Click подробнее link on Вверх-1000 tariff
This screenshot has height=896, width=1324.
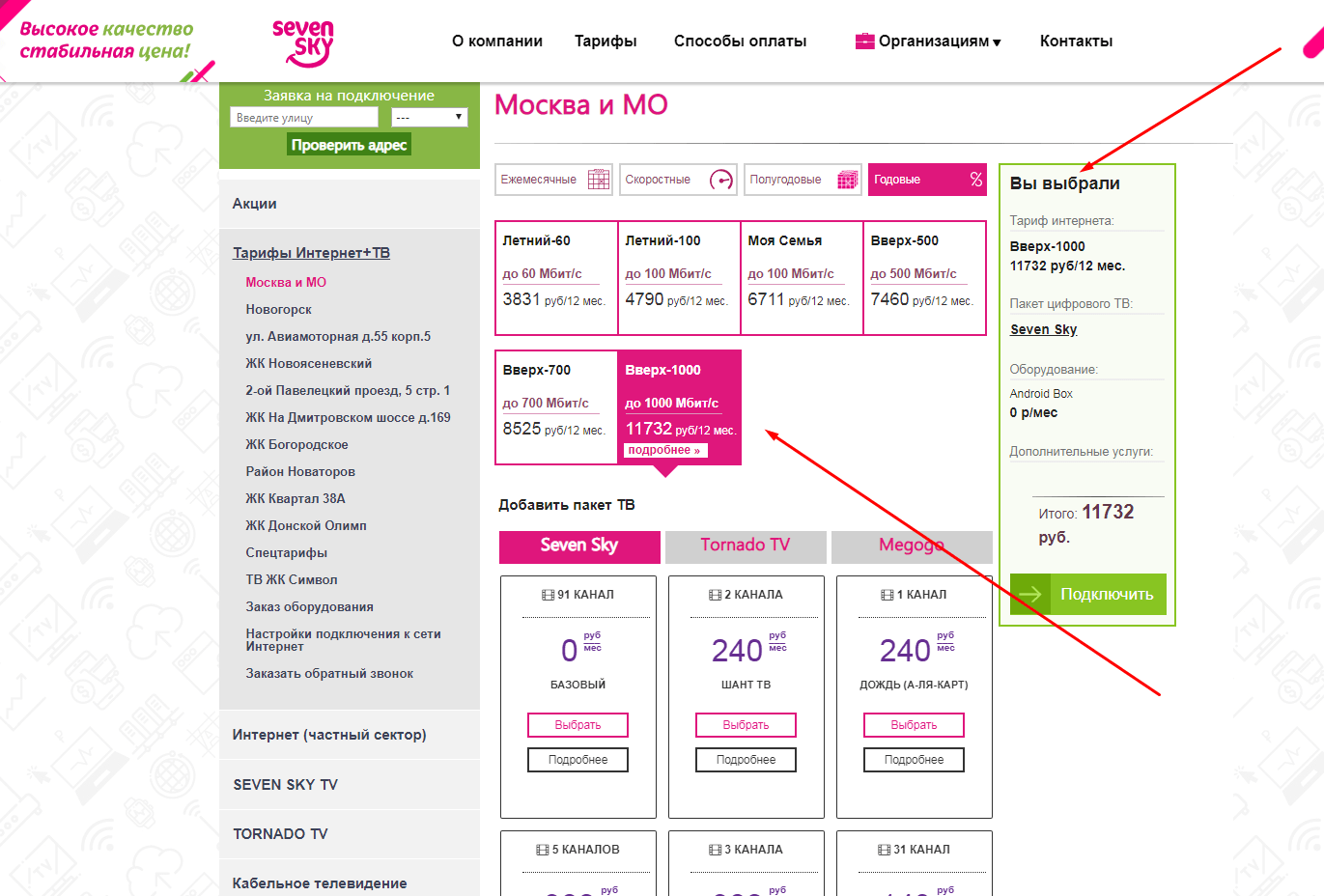coord(665,450)
